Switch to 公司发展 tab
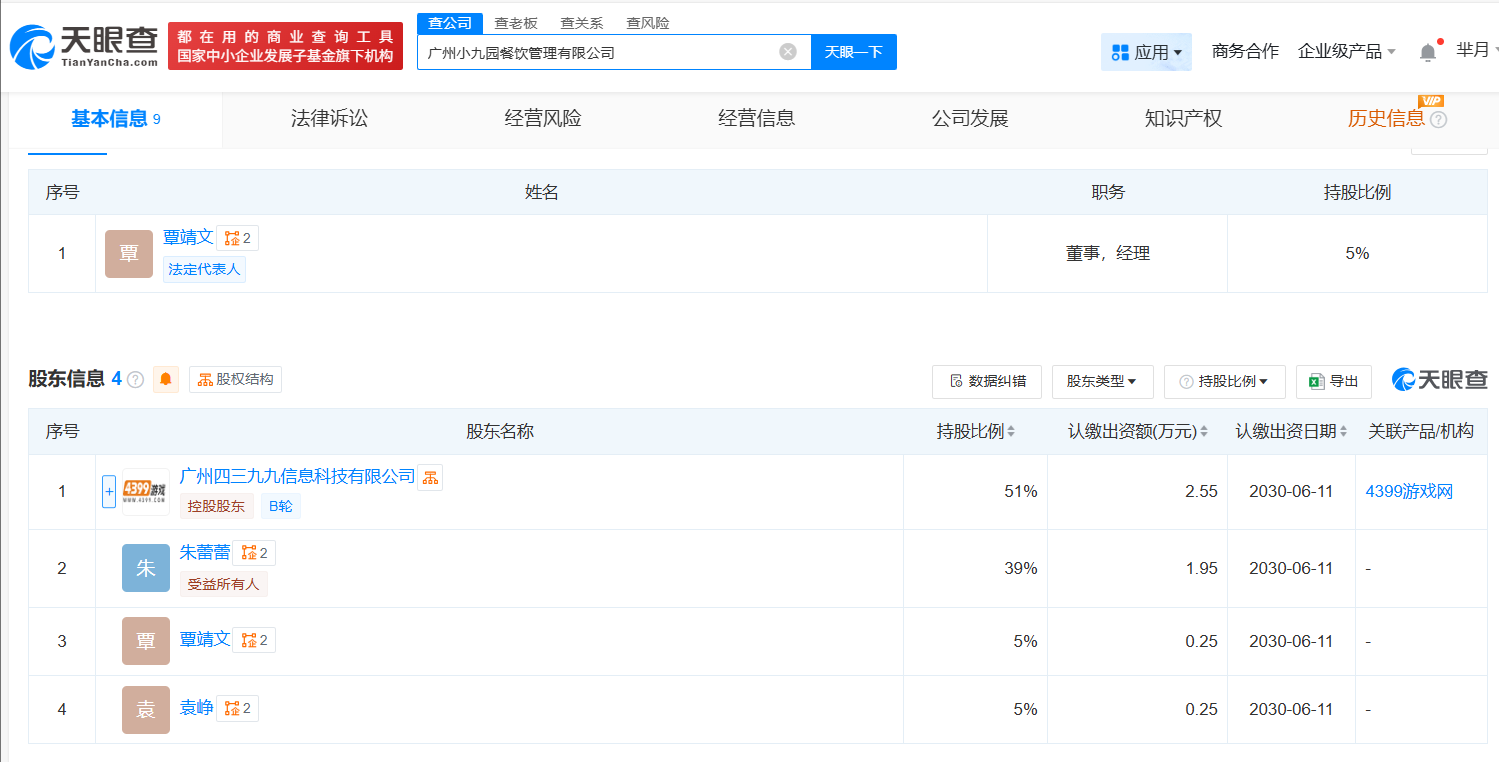The height and width of the screenshot is (762, 1499). coord(970,119)
